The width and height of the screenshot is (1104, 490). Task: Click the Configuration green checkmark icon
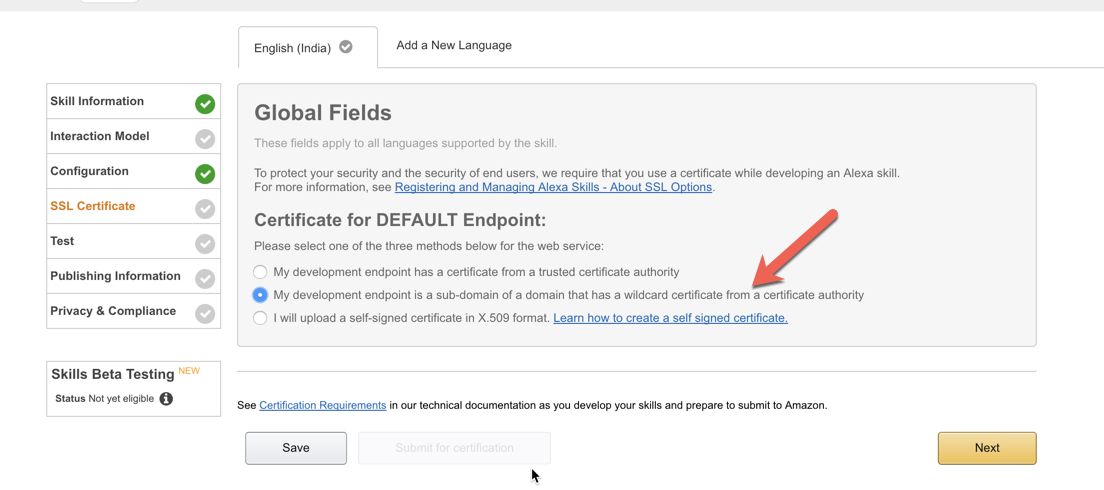click(205, 173)
